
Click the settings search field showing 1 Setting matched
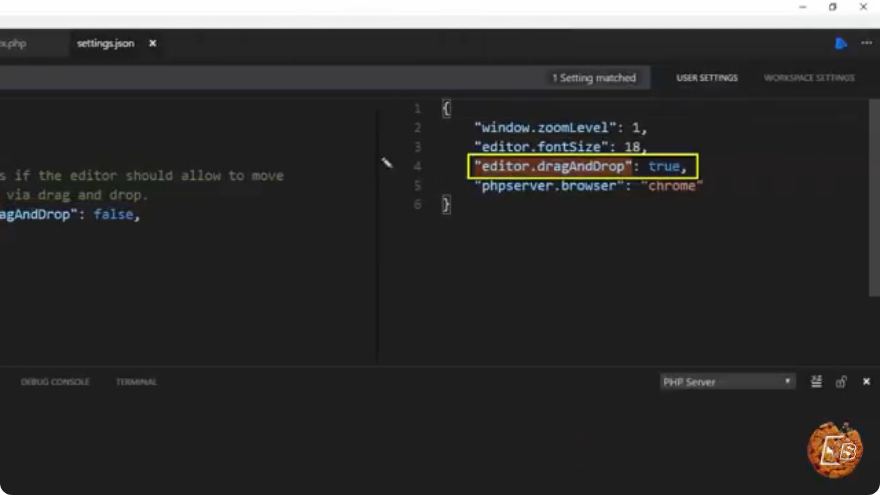(x=324, y=78)
